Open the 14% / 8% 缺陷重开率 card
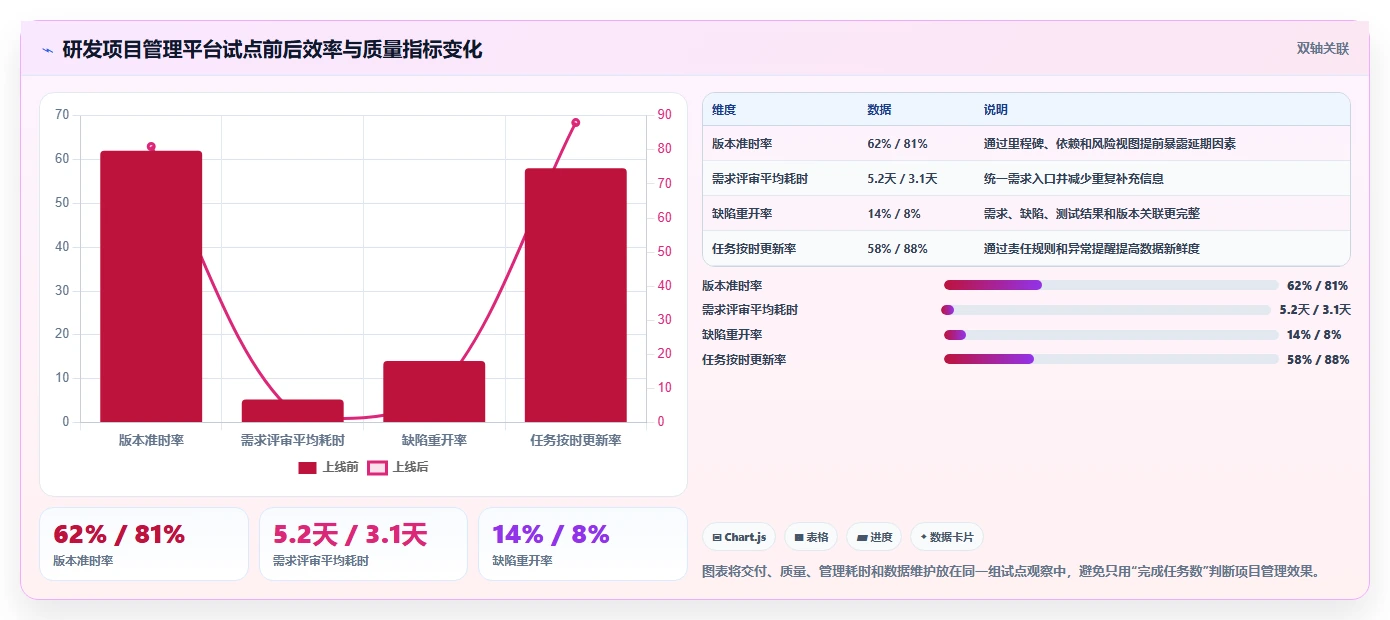The image size is (1390, 620). tap(583, 544)
